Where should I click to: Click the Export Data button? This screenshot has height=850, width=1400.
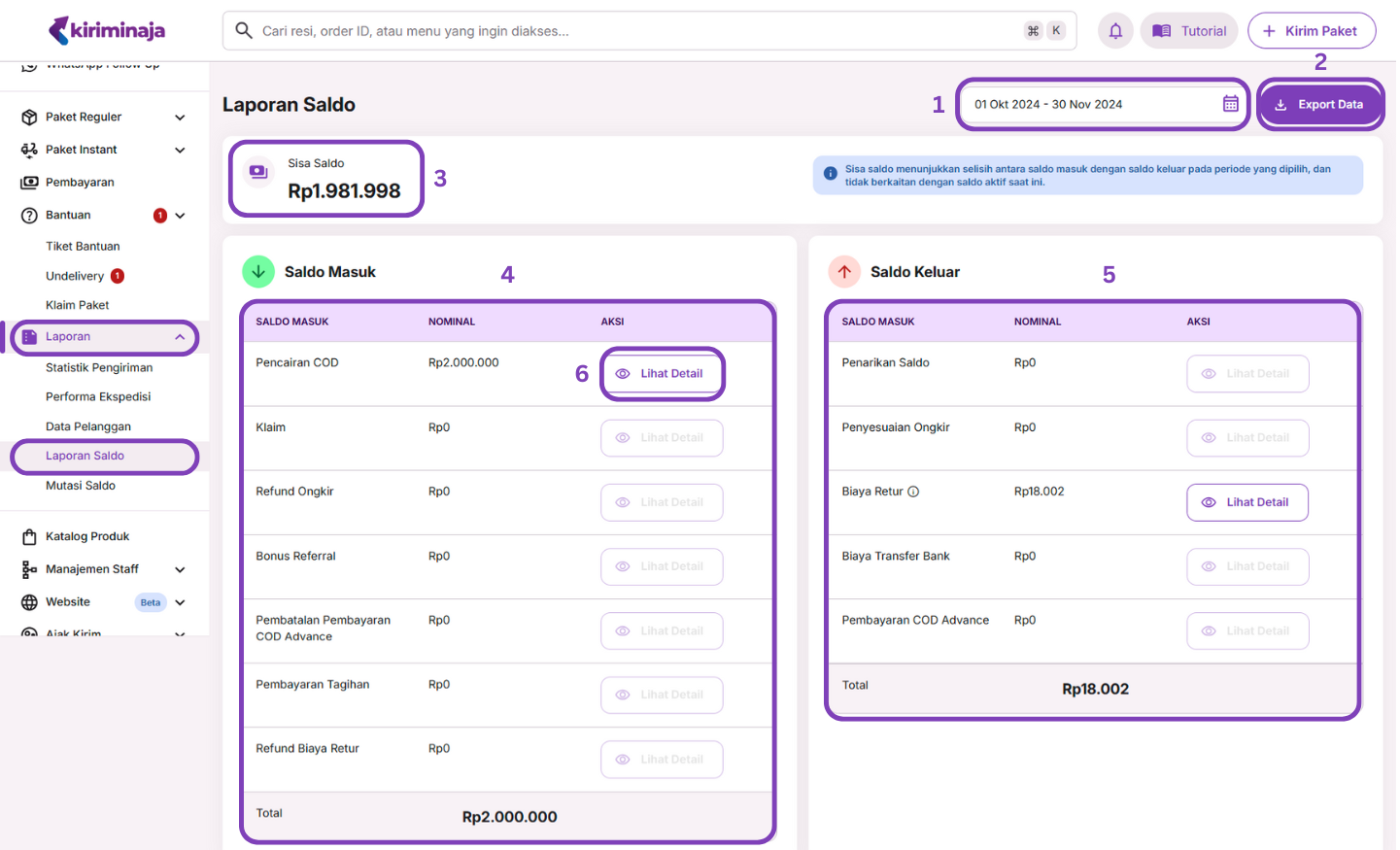click(x=1320, y=104)
